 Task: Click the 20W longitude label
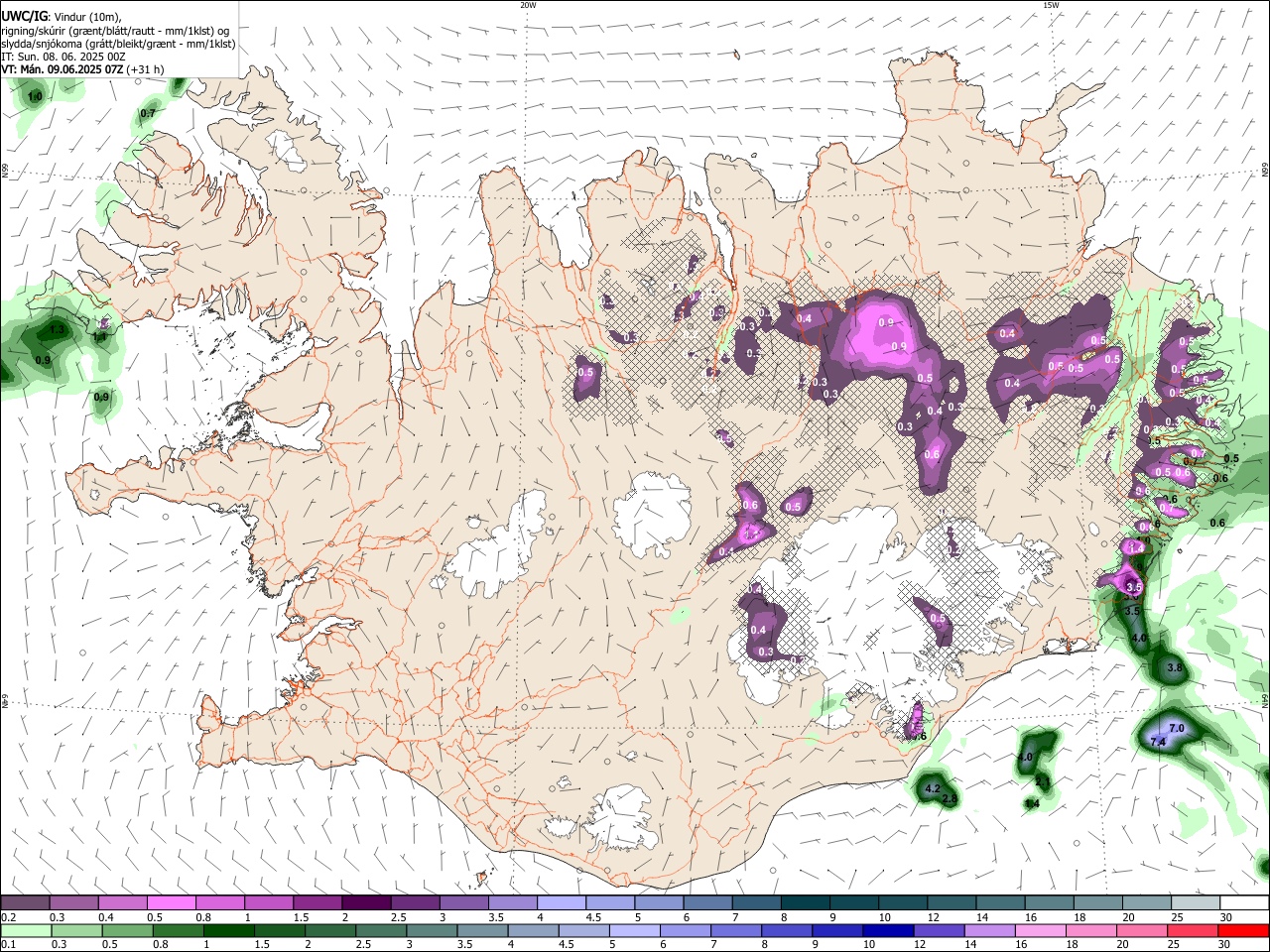(x=528, y=5)
